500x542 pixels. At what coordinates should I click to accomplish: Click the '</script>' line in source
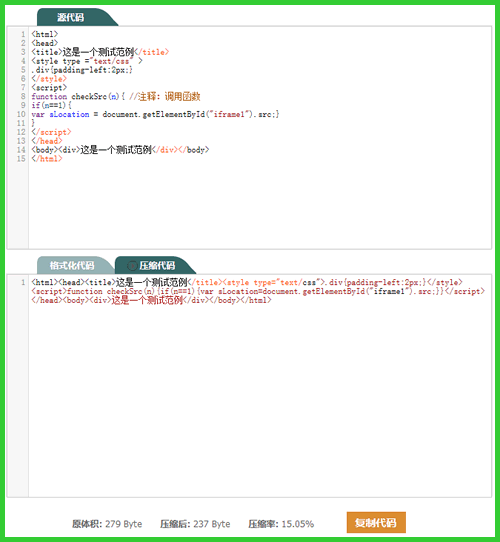click(51, 132)
